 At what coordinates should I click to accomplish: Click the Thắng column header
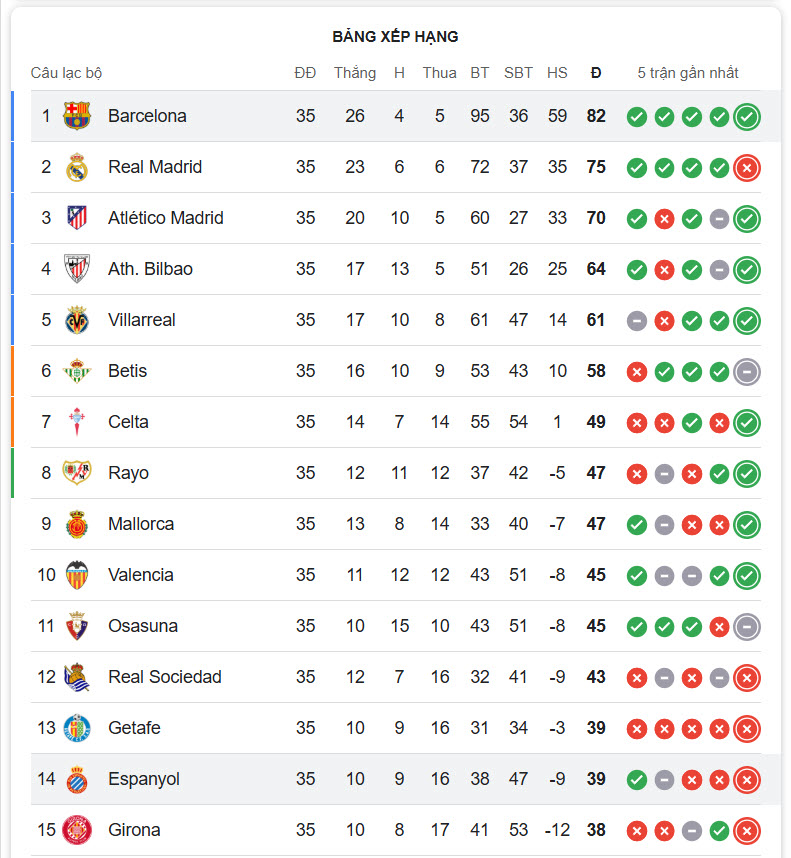(355, 73)
